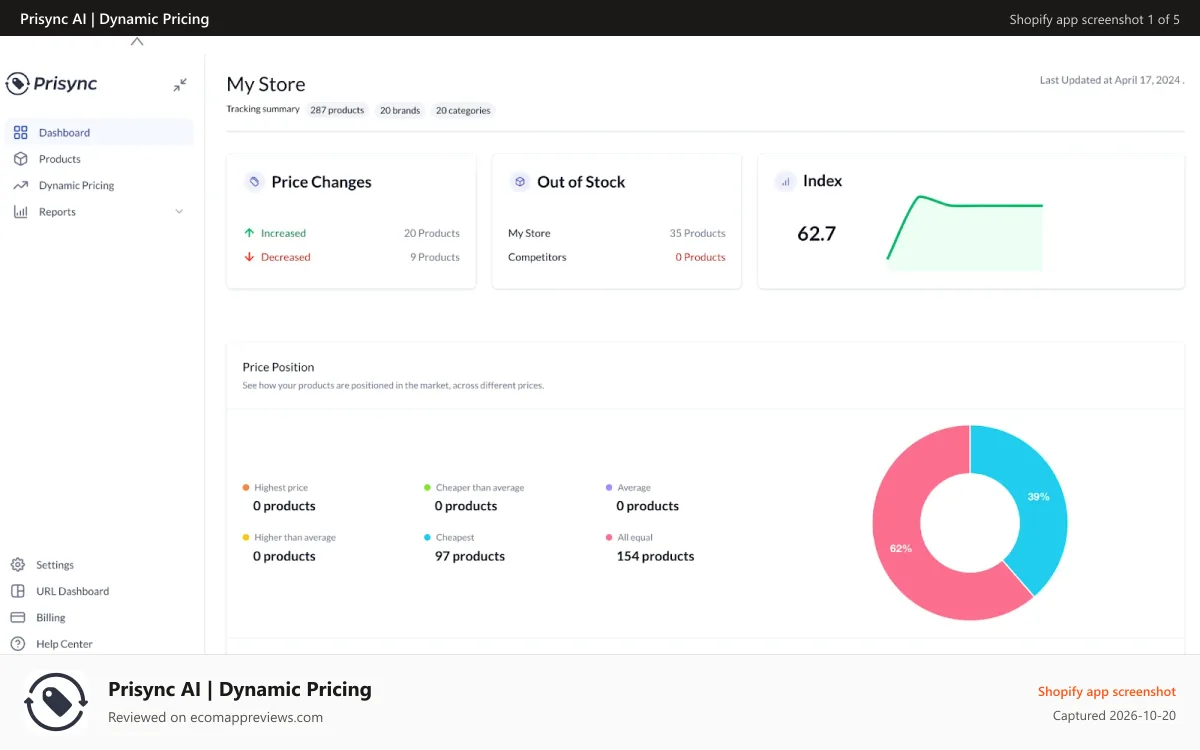Click the 97 products Cheapest count
Image resolution: width=1200 pixels, height=750 pixels.
470,556
